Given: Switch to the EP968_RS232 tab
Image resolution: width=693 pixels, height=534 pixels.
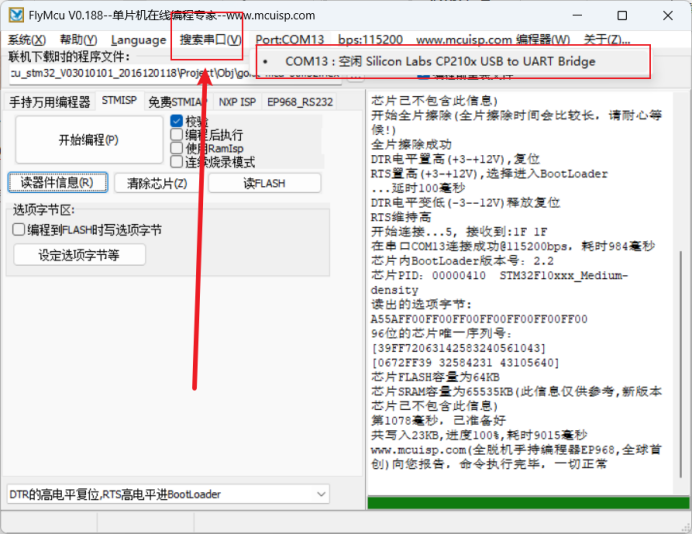Looking at the screenshot, I should [300, 102].
